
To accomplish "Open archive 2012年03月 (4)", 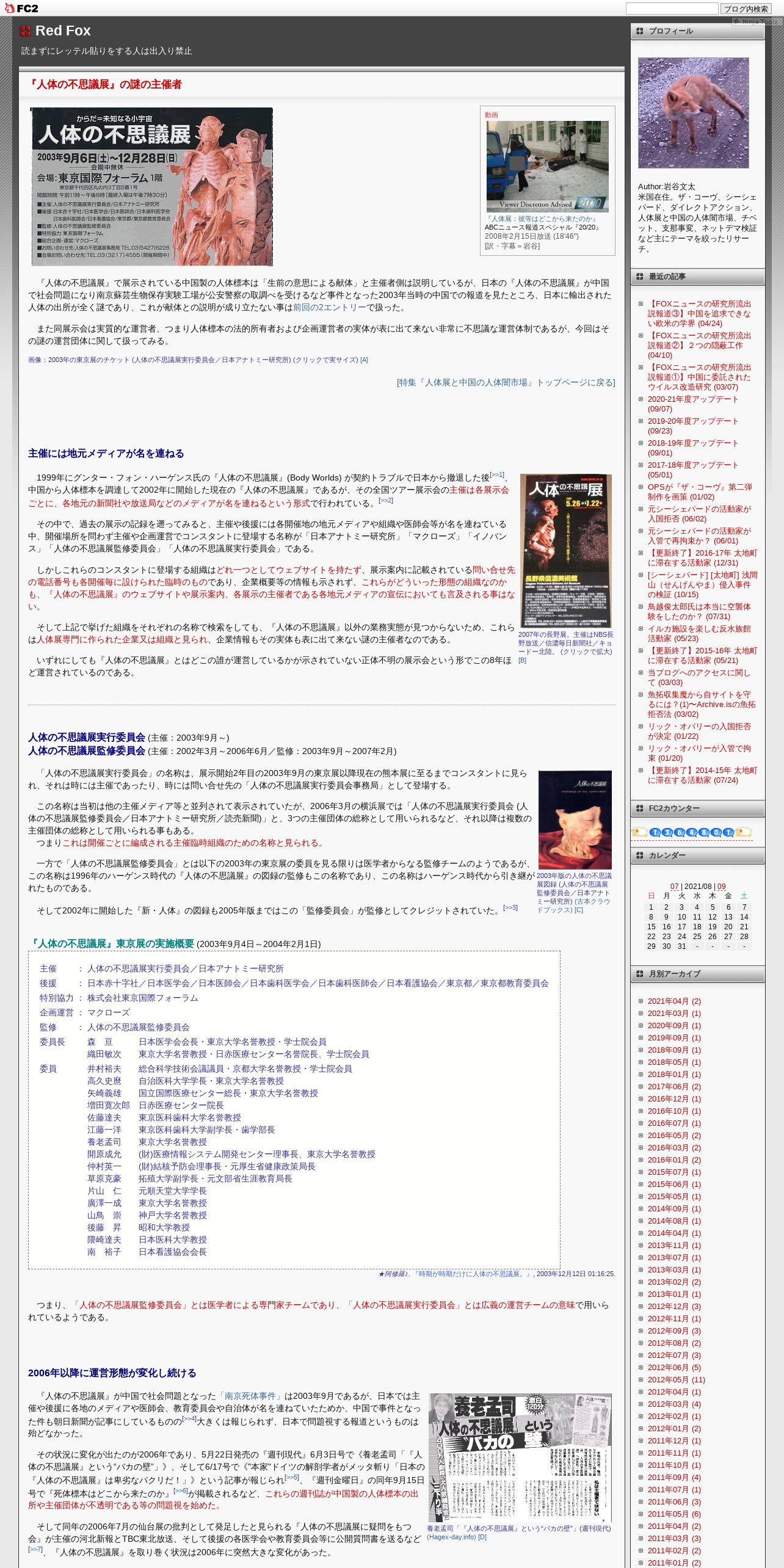I will point(674,1404).
